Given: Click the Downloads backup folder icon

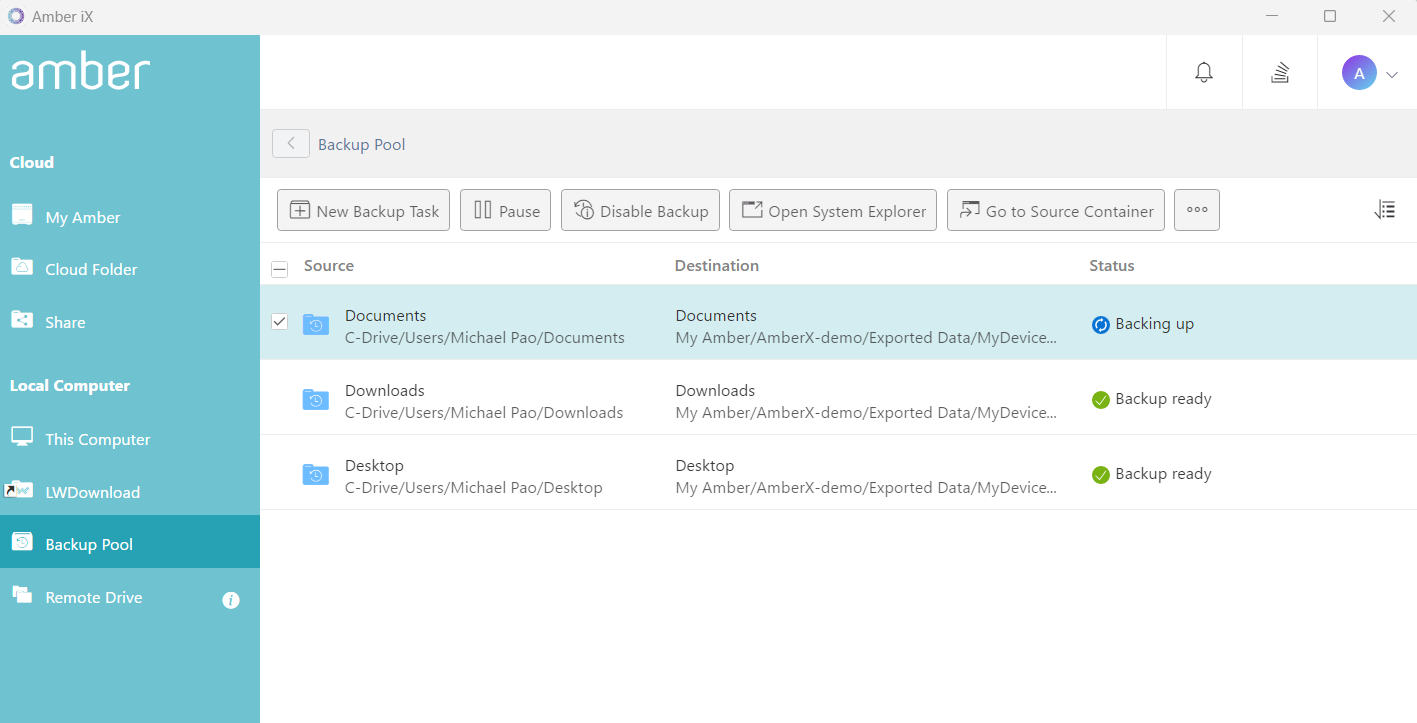Looking at the screenshot, I should [x=316, y=399].
